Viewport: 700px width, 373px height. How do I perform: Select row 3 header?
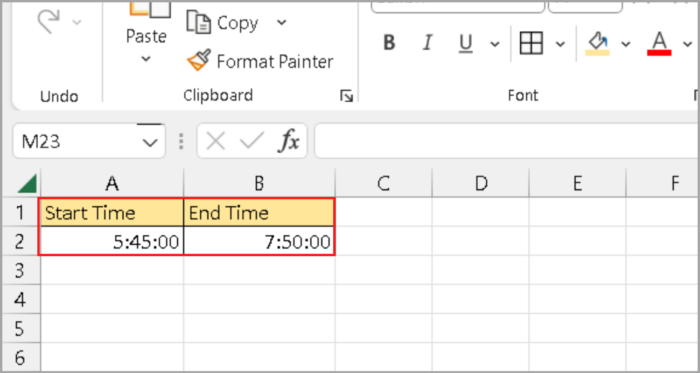point(20,269)
